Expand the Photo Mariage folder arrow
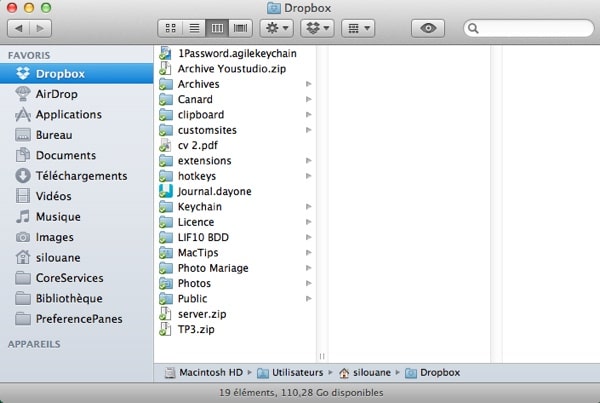 [308, 268]
